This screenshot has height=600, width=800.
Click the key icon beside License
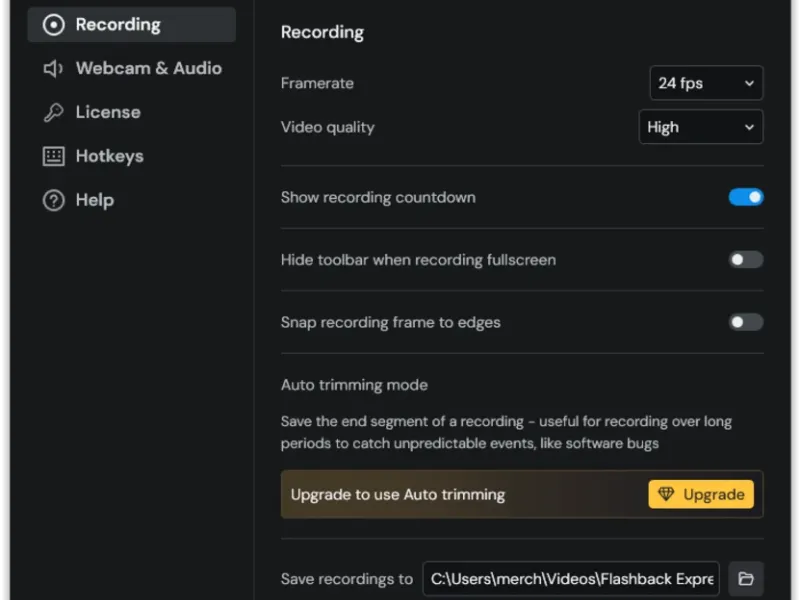click(53, 112)
